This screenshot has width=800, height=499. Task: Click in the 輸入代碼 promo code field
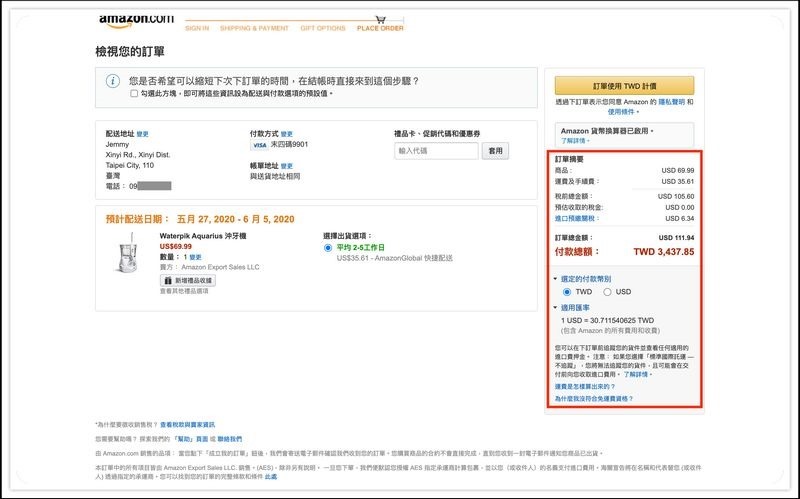(x=436, y=151)
